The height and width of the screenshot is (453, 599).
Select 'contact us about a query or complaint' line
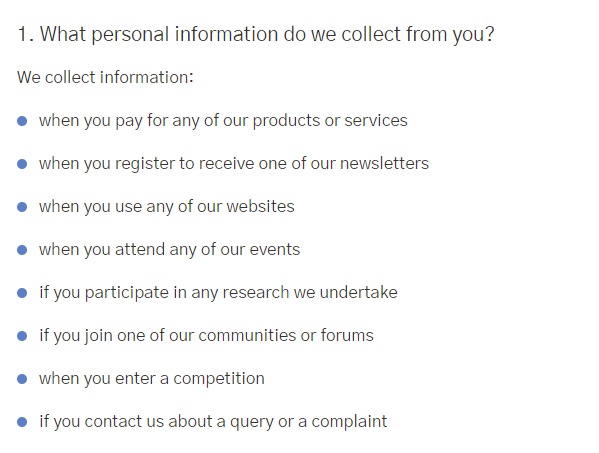[x=213, y=422]
